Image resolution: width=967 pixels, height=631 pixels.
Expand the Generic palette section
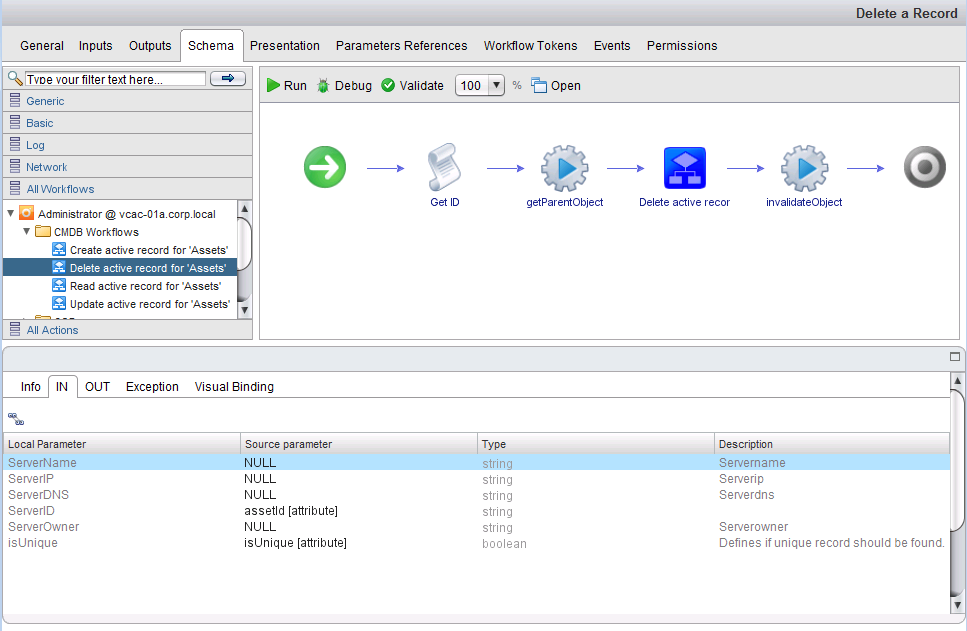point(128,101)
